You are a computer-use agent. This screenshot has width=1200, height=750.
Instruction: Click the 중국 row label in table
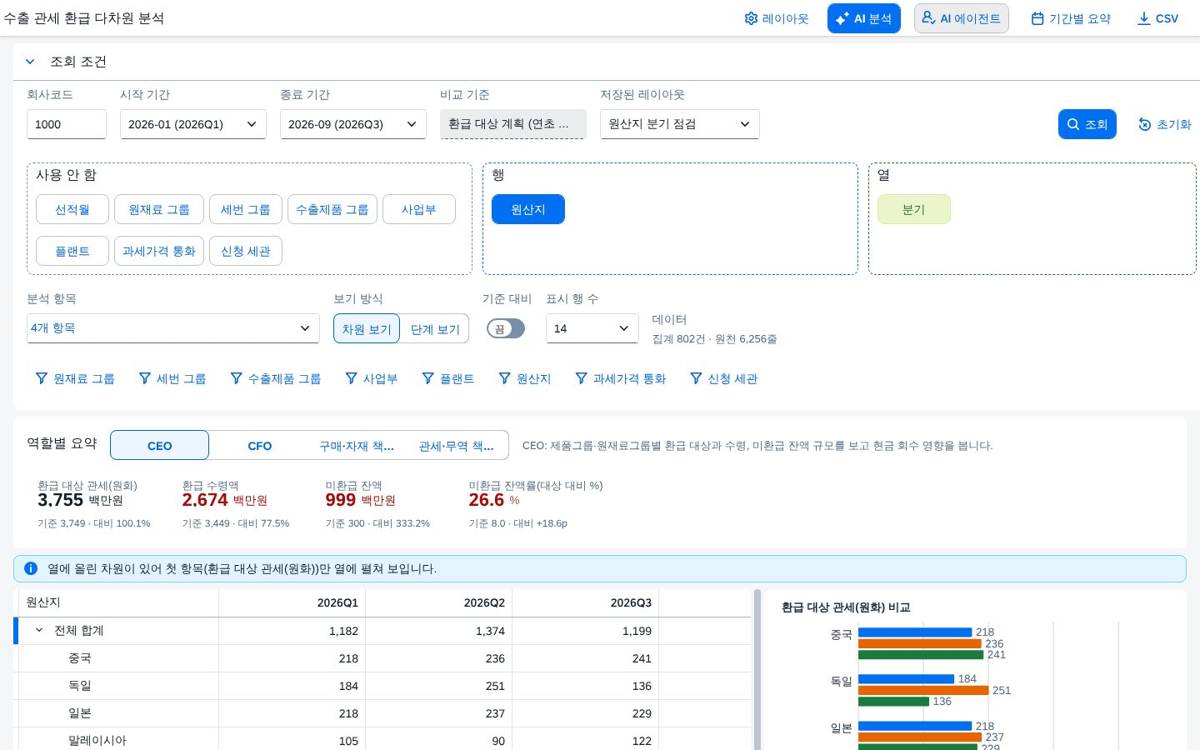80,658
